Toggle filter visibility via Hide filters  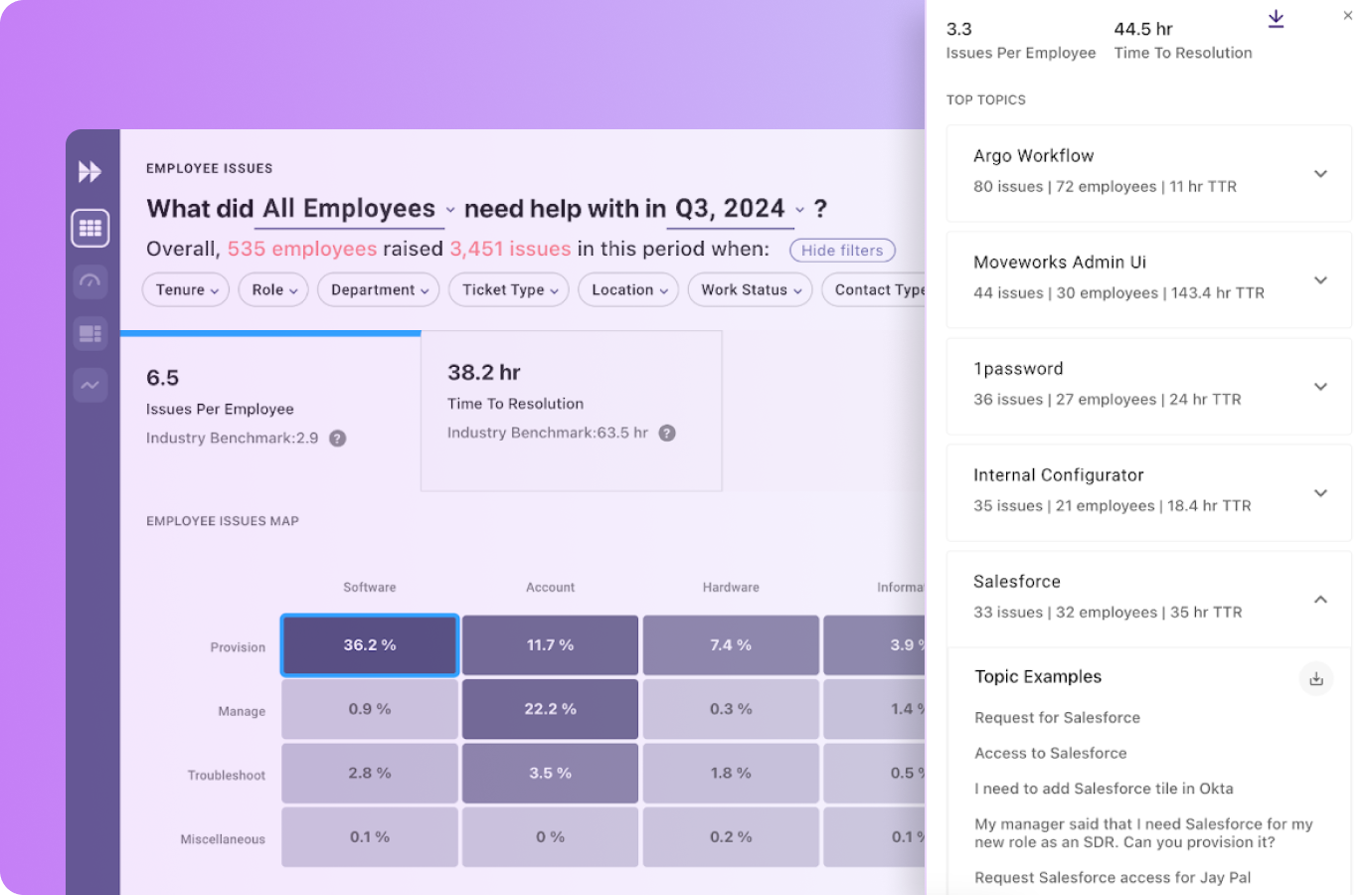pyautogui.click(x=841, y=250)
